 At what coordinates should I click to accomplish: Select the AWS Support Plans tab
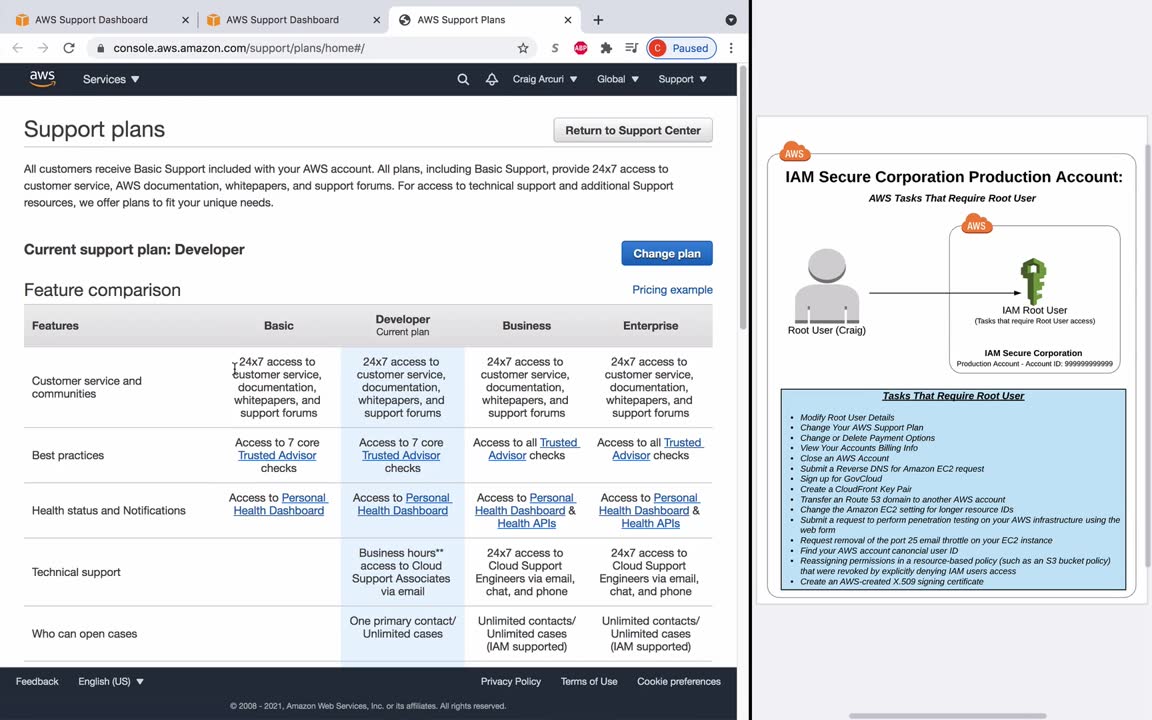pos(484,20)
